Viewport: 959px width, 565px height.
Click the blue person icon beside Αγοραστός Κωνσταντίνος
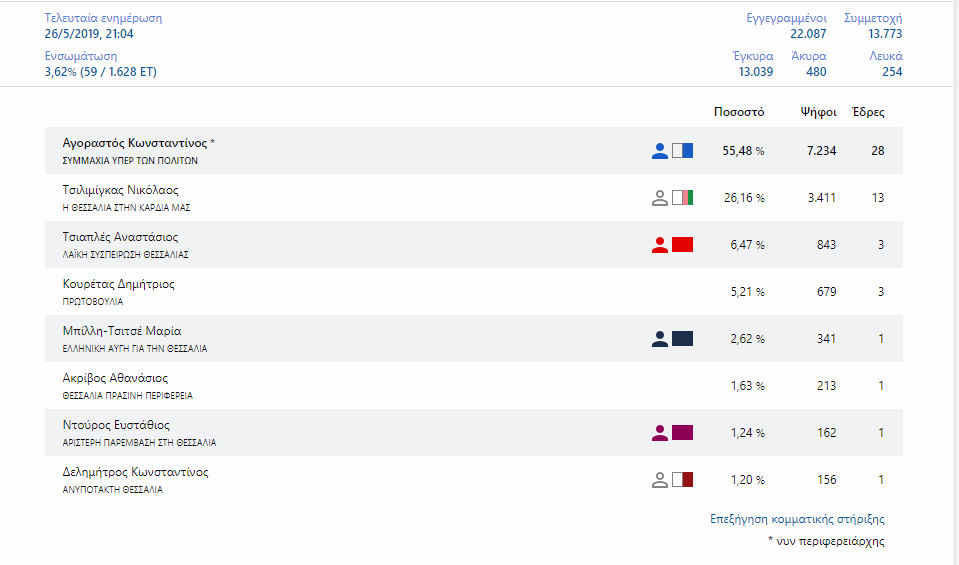(659, 151)
